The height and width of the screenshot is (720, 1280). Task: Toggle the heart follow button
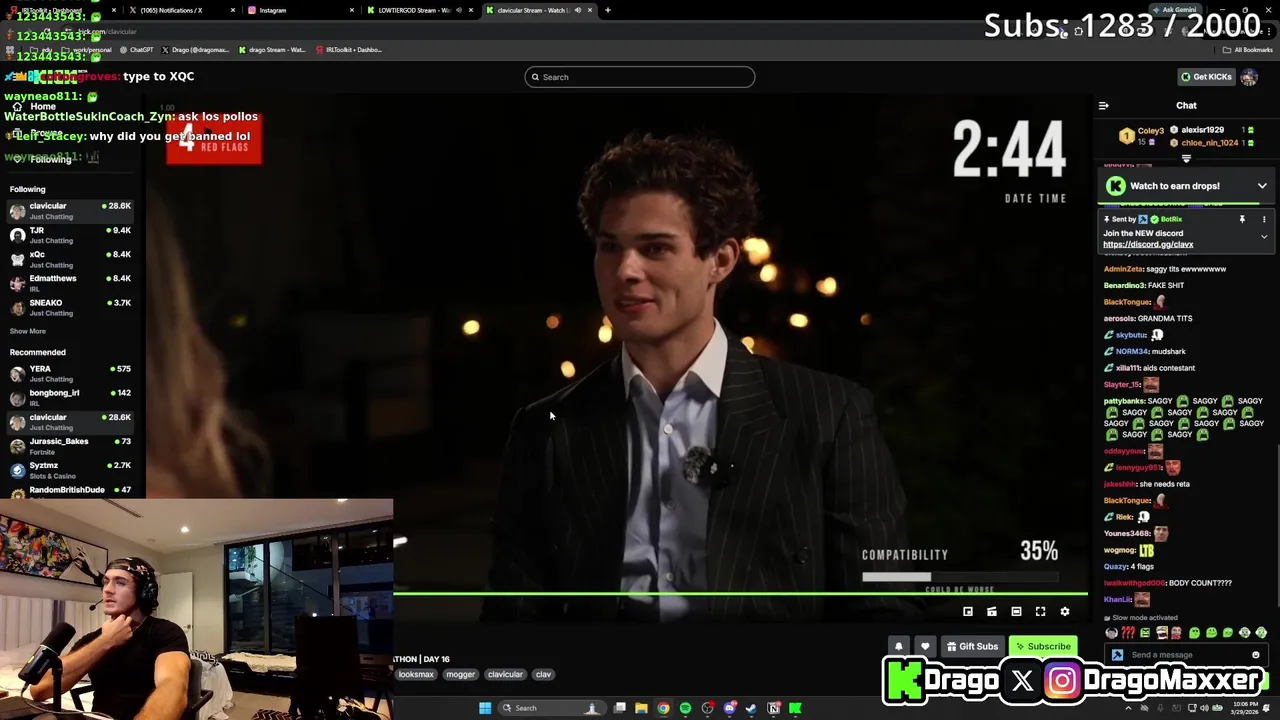pyautogui.click(x=925, y=647)
